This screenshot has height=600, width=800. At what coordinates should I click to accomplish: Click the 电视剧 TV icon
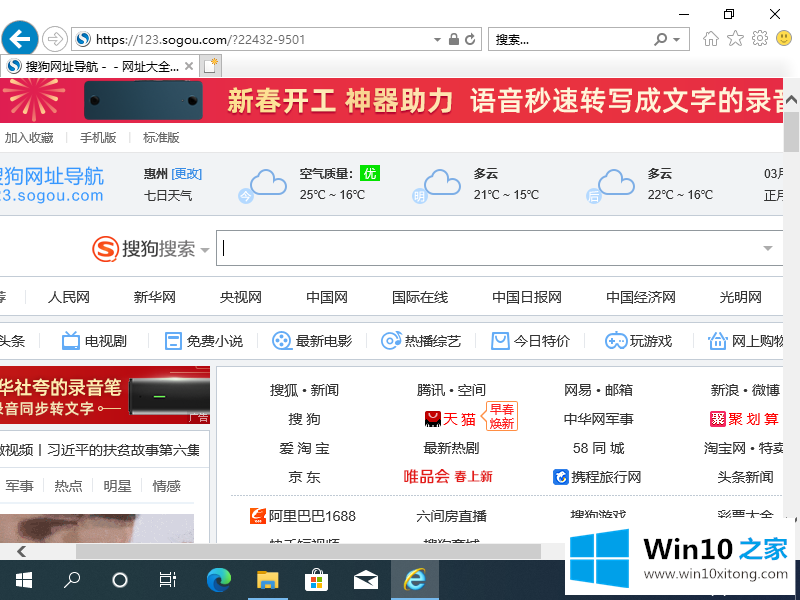click(71, 341)
